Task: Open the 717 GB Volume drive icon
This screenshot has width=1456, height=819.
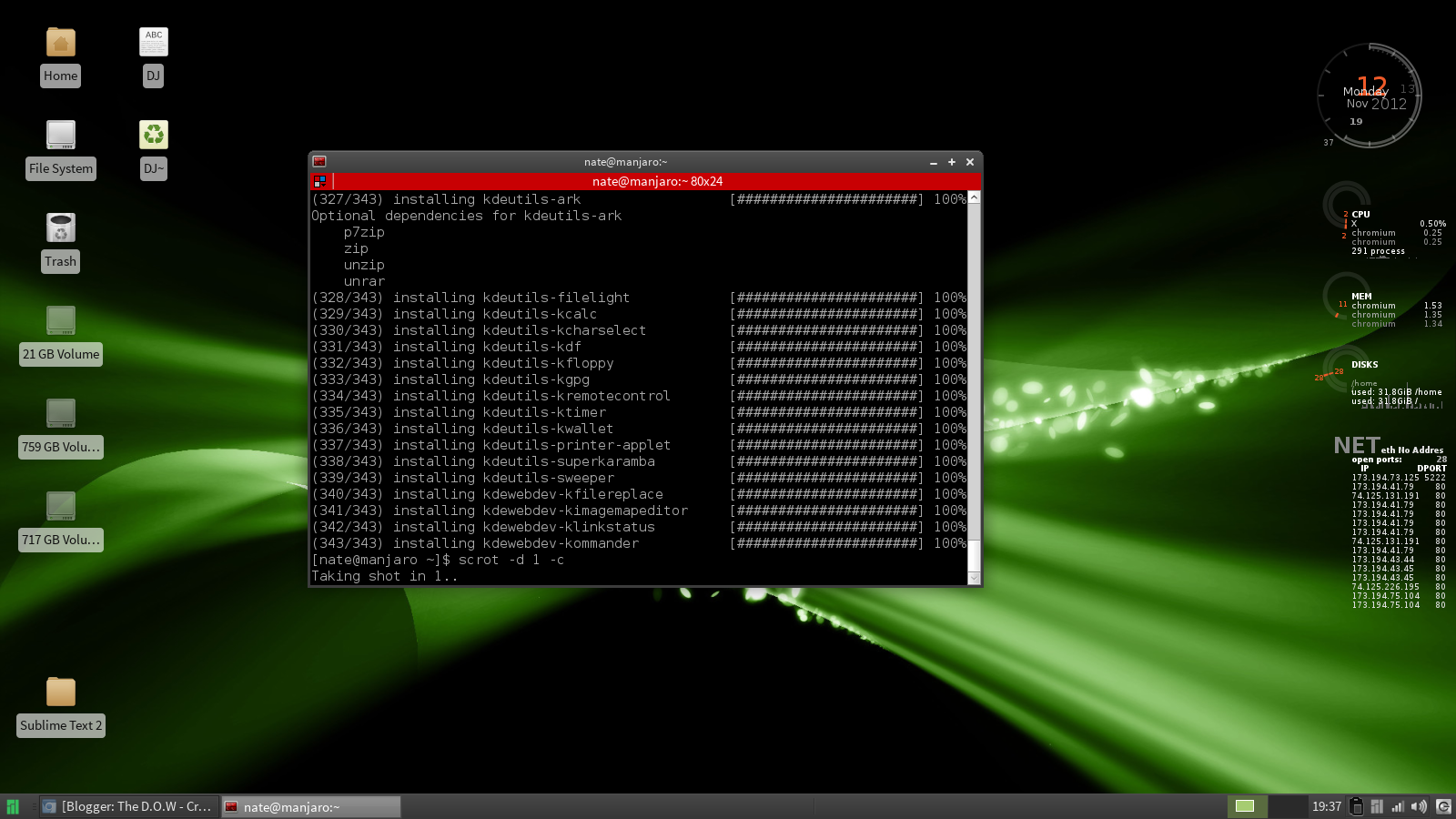Action: click(x=61, y=506)
